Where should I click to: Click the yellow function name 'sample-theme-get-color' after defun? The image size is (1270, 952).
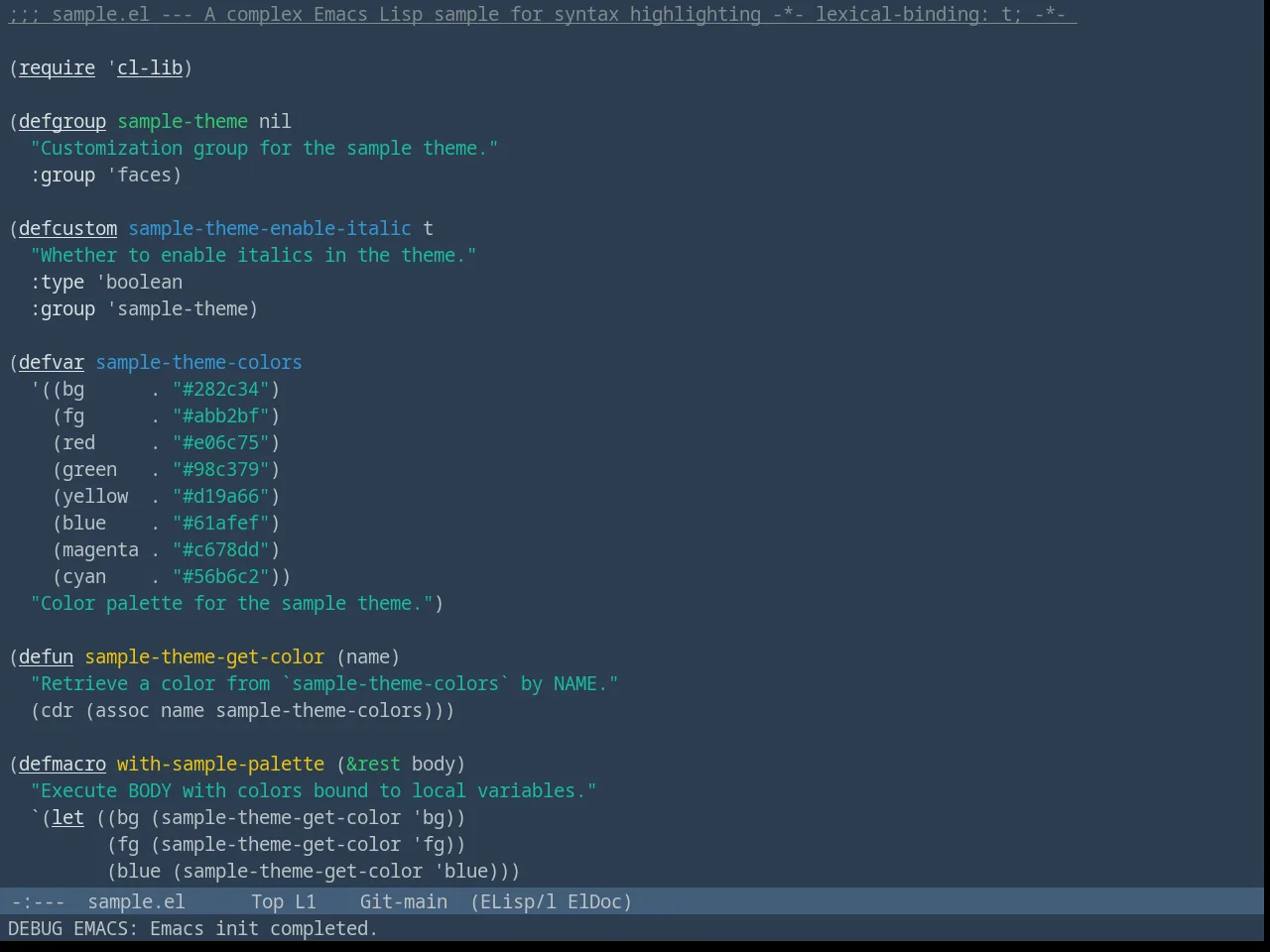pyautogui.click(x=204, y=656)
